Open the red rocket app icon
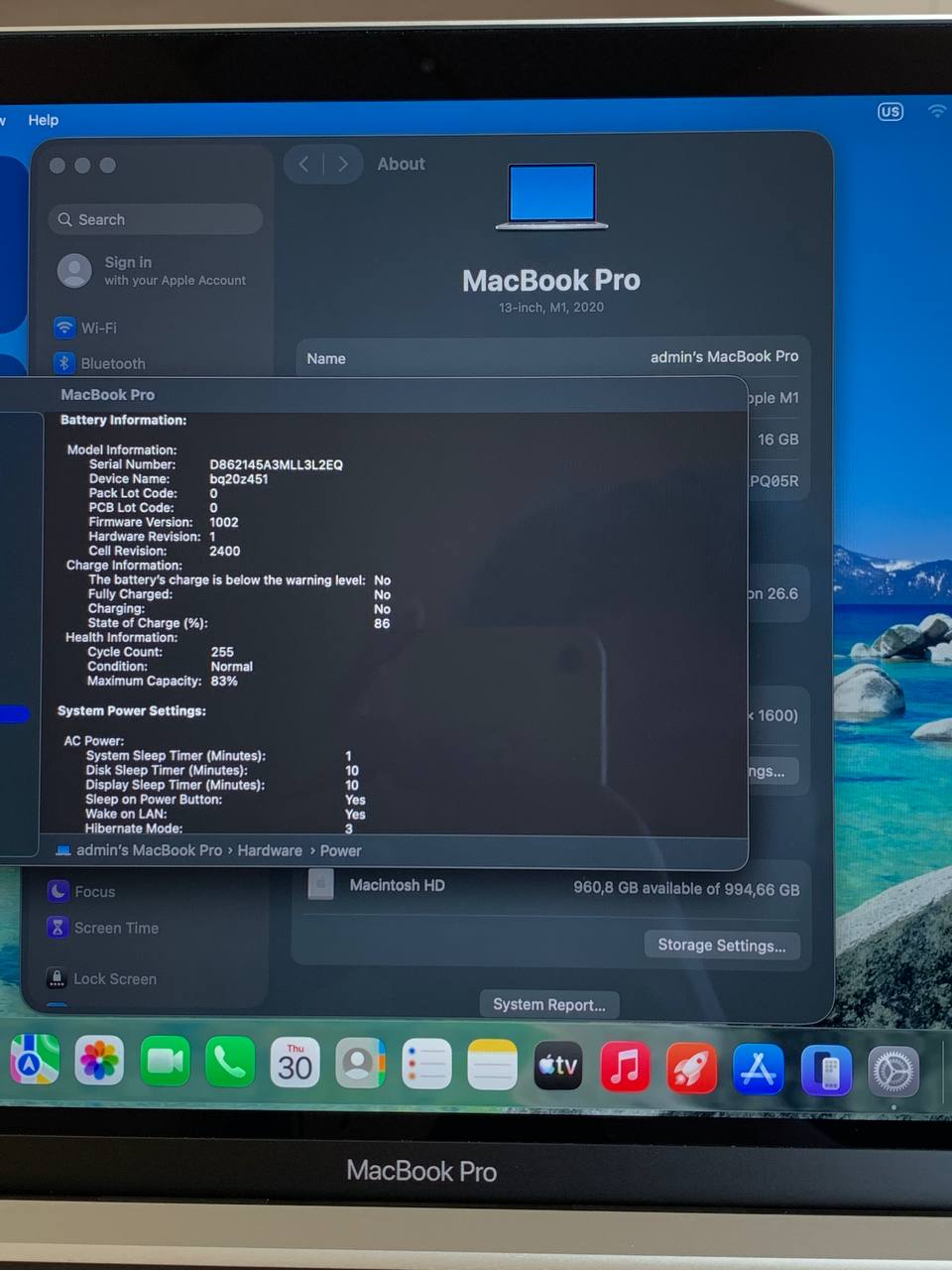Viewport: 952px width, 1270px height. coord(691,1068)
